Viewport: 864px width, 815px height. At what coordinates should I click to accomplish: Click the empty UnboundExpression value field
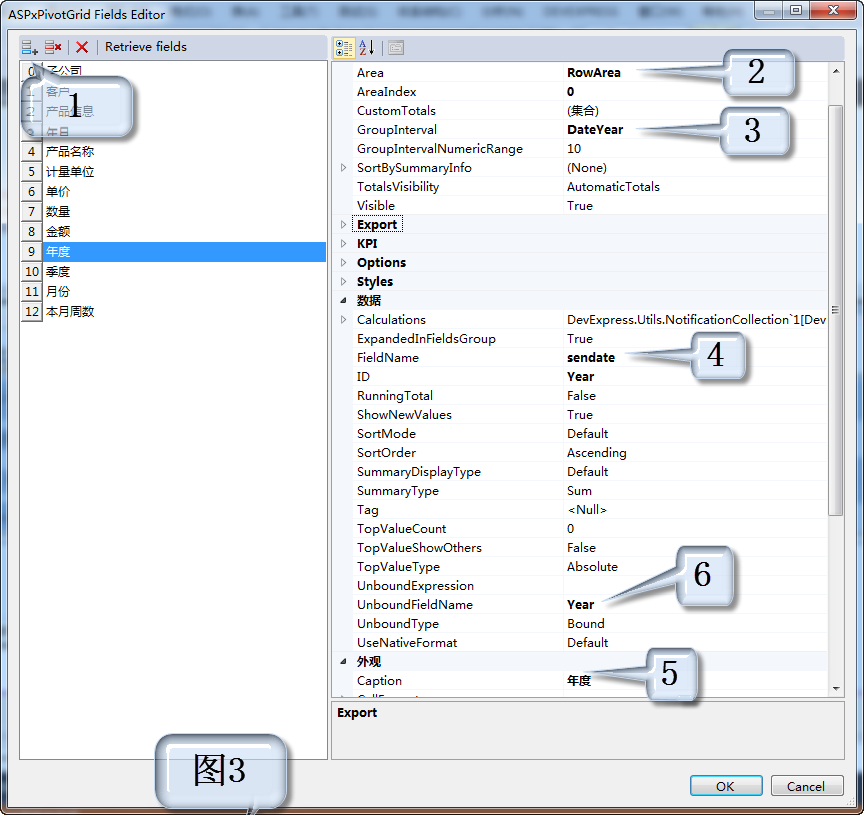click(695, 586)
